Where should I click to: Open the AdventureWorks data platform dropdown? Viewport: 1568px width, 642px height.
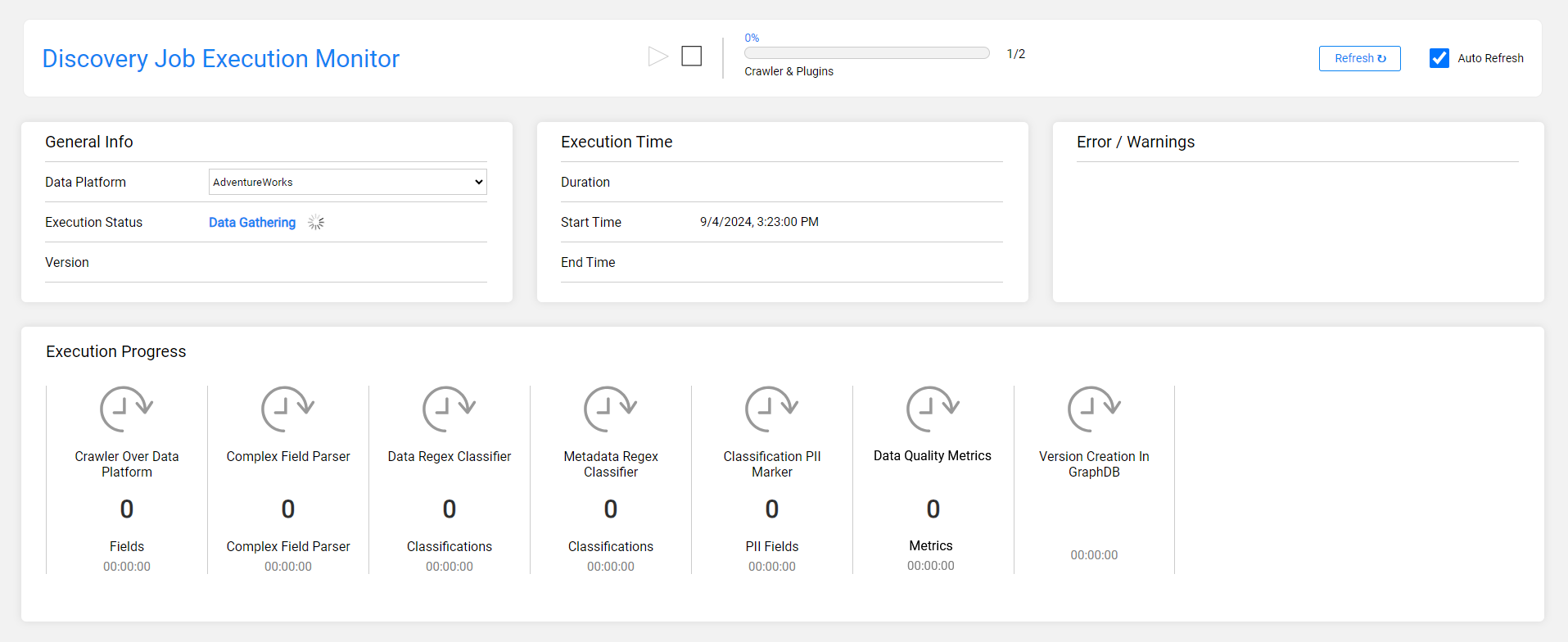tap(347, 182)
